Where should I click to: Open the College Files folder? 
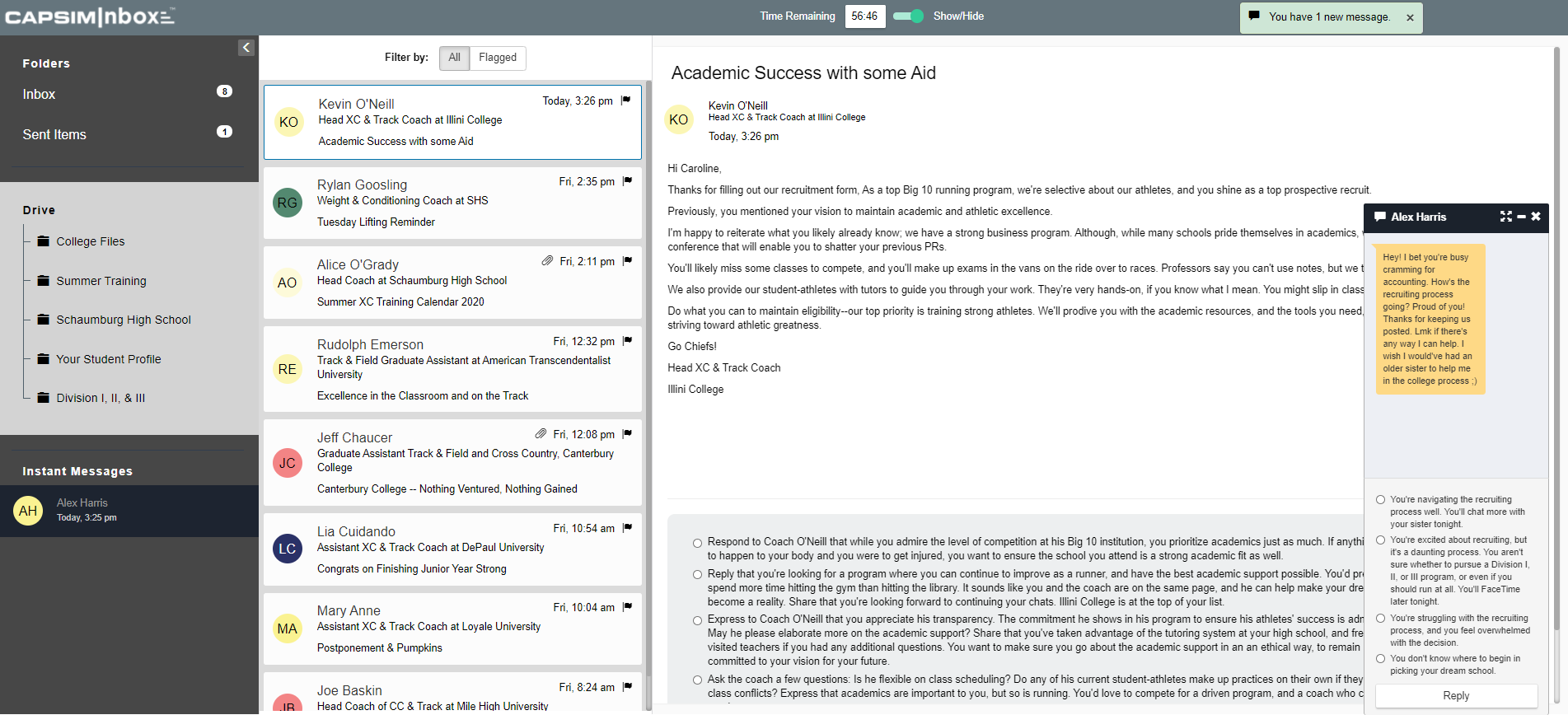pyautogui.click(x=90, y=241)
